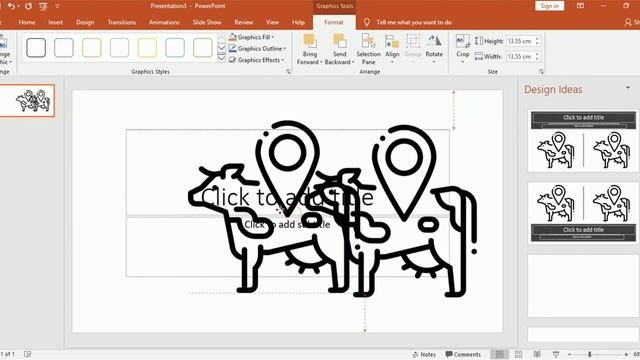Click the Tell me what you want to do box
The width and height of the screenshot is (640, 360).
414,22
